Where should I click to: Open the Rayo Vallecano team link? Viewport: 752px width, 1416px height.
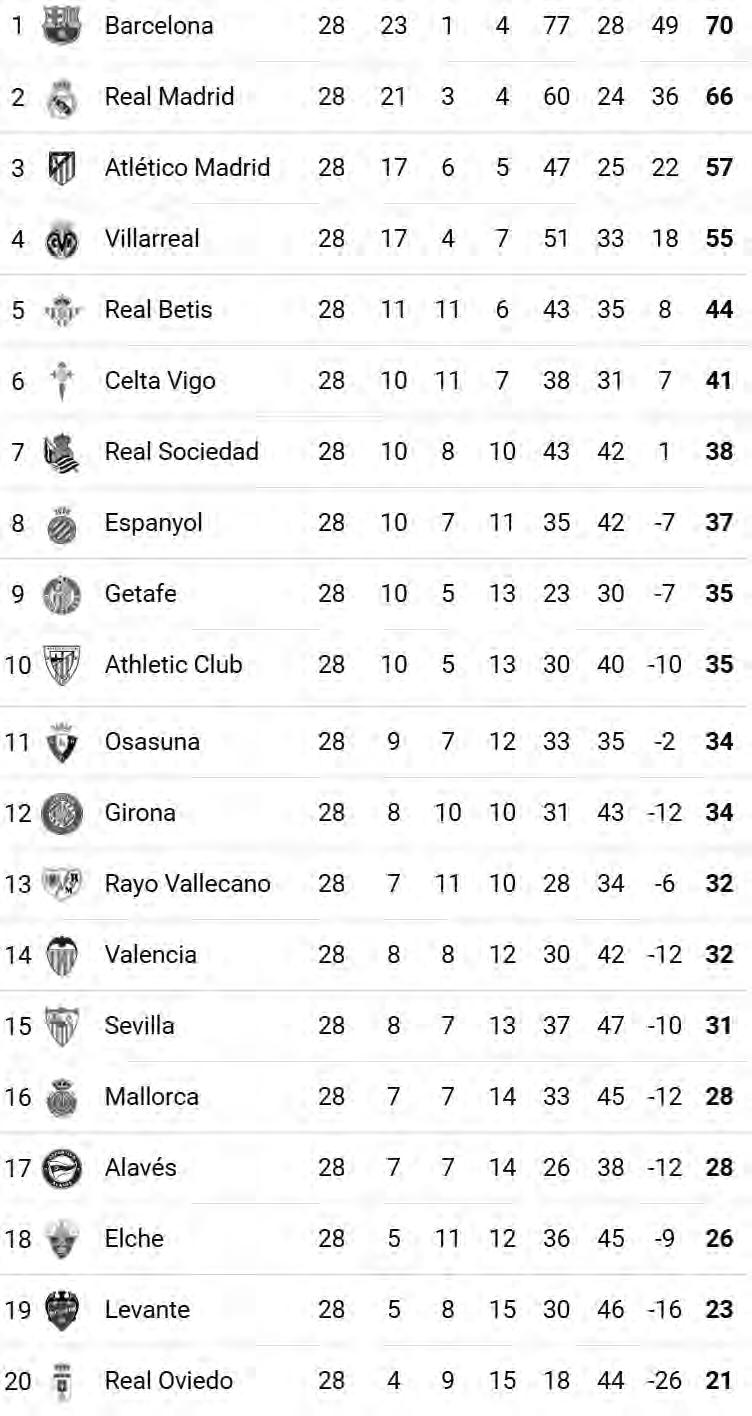tap(187, 884)
